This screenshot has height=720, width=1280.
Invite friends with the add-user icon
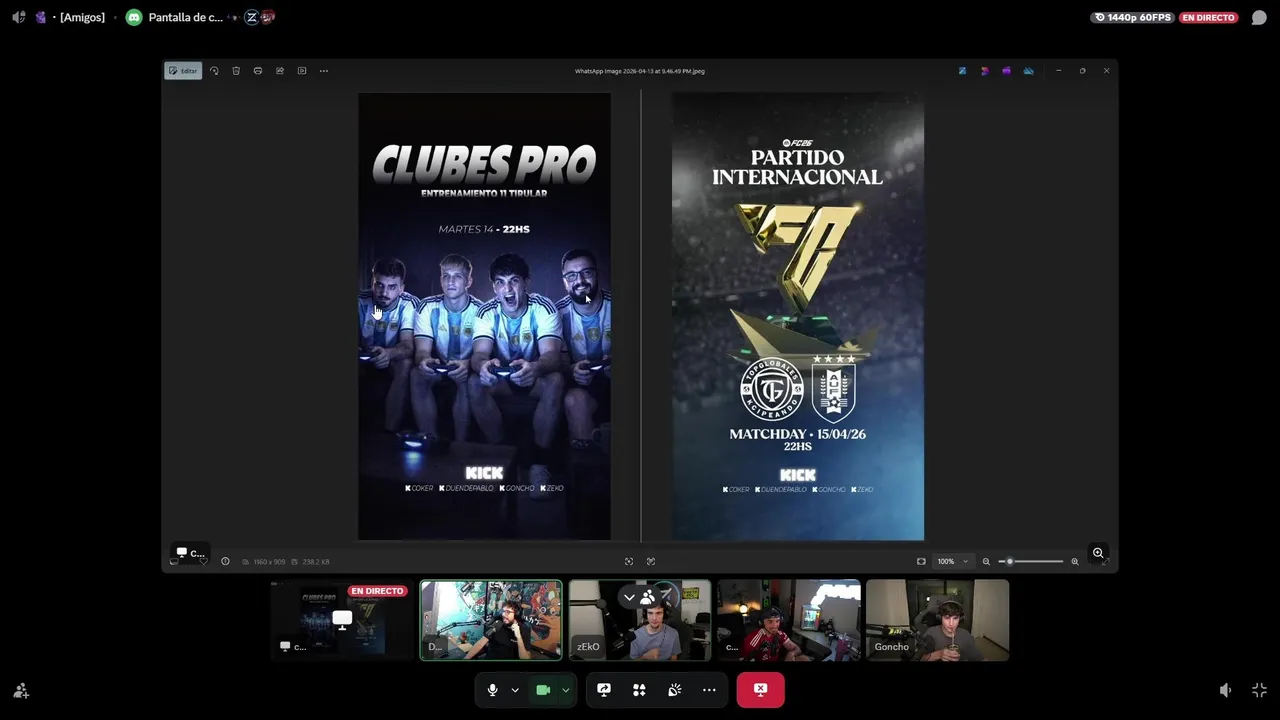pos(21,690)
